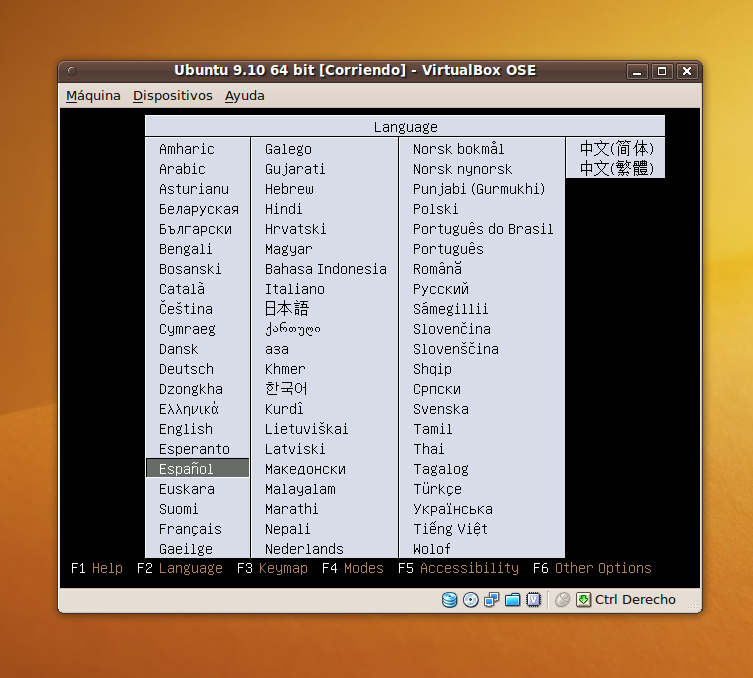Minimize the VirtualBox window

pos(637,72)
